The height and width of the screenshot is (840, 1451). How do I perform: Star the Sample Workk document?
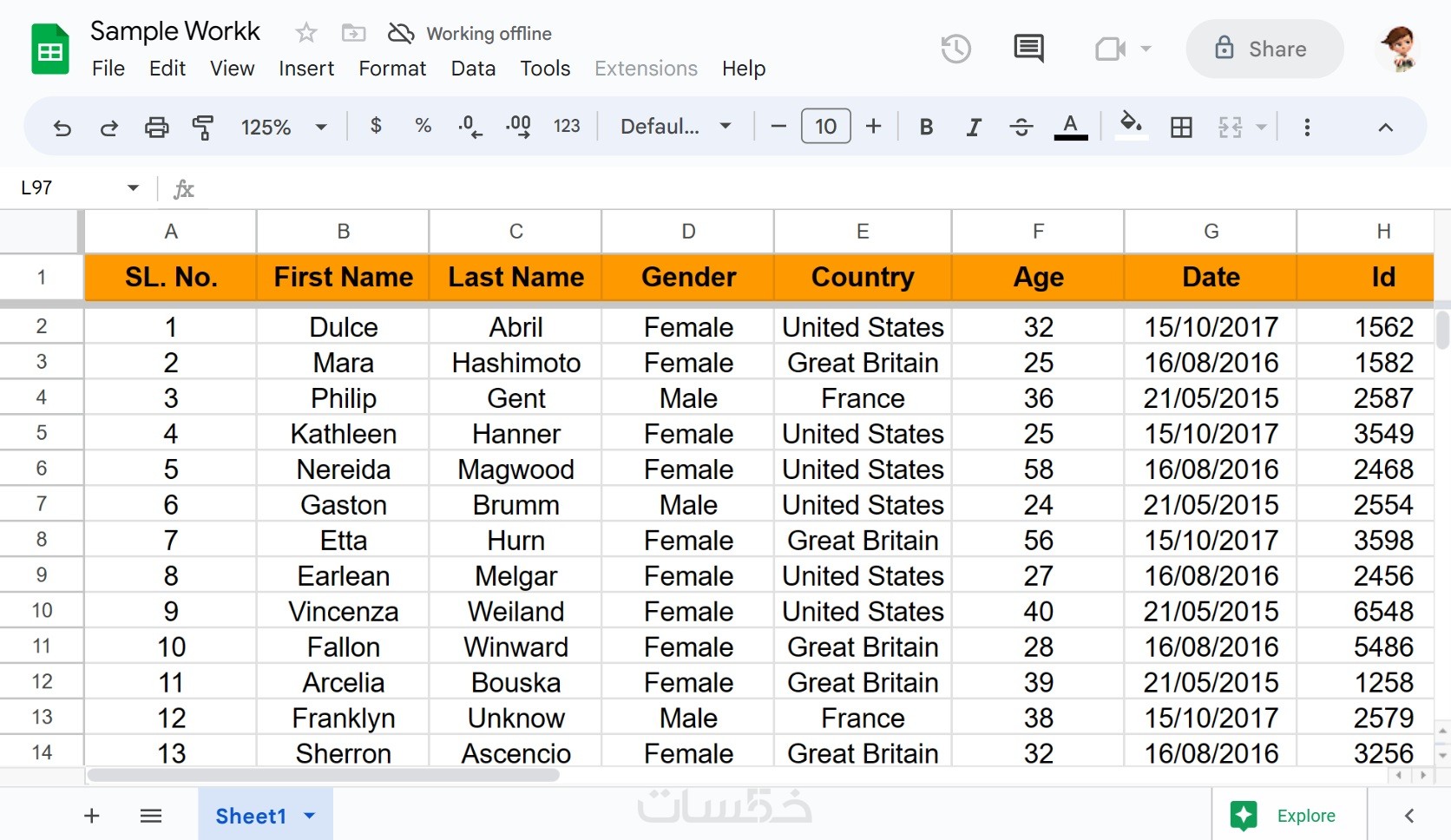[305, 33]
